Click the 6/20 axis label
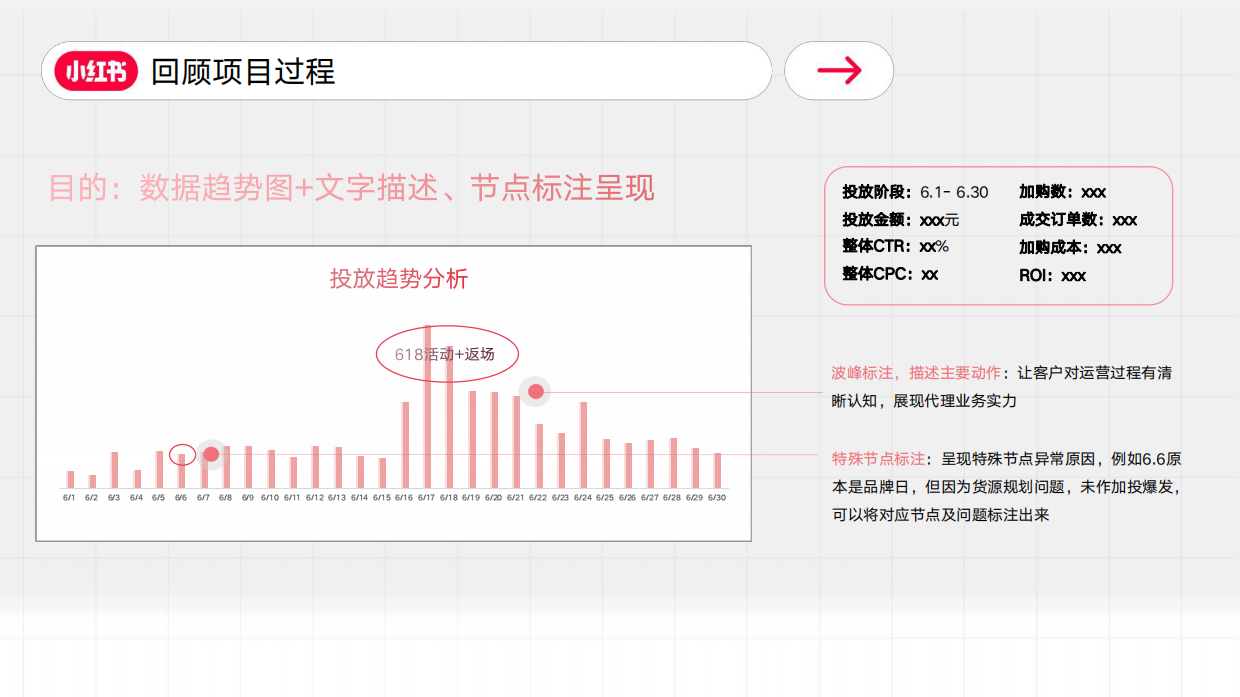 coord(494,497)
